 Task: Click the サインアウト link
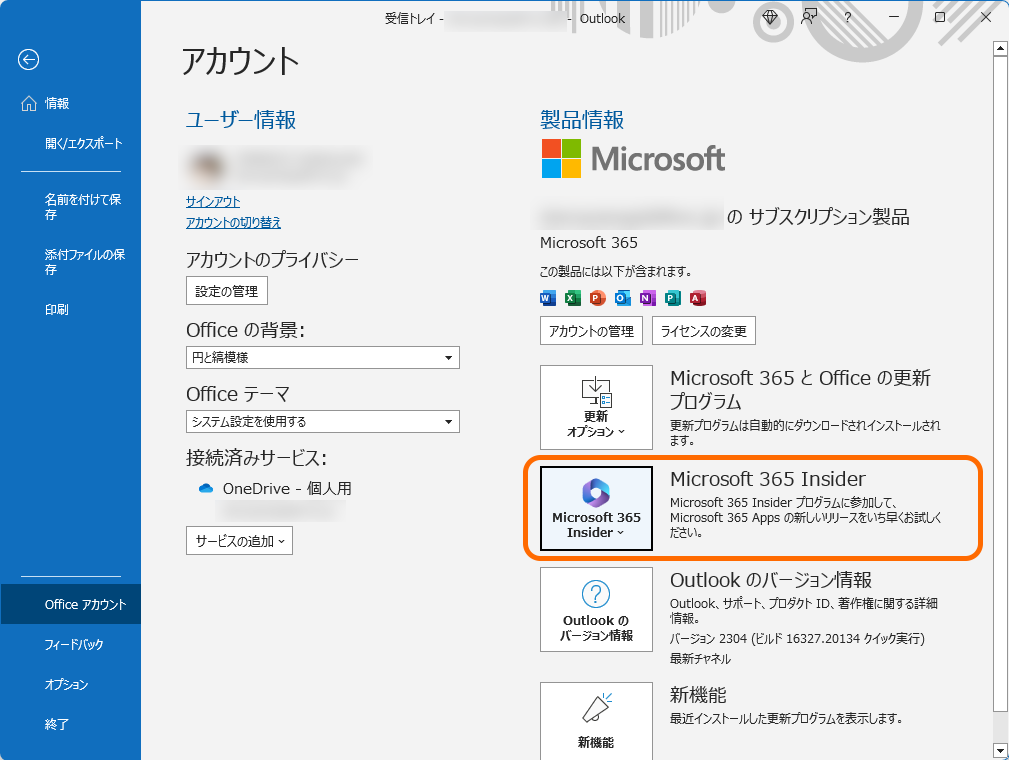213,201
